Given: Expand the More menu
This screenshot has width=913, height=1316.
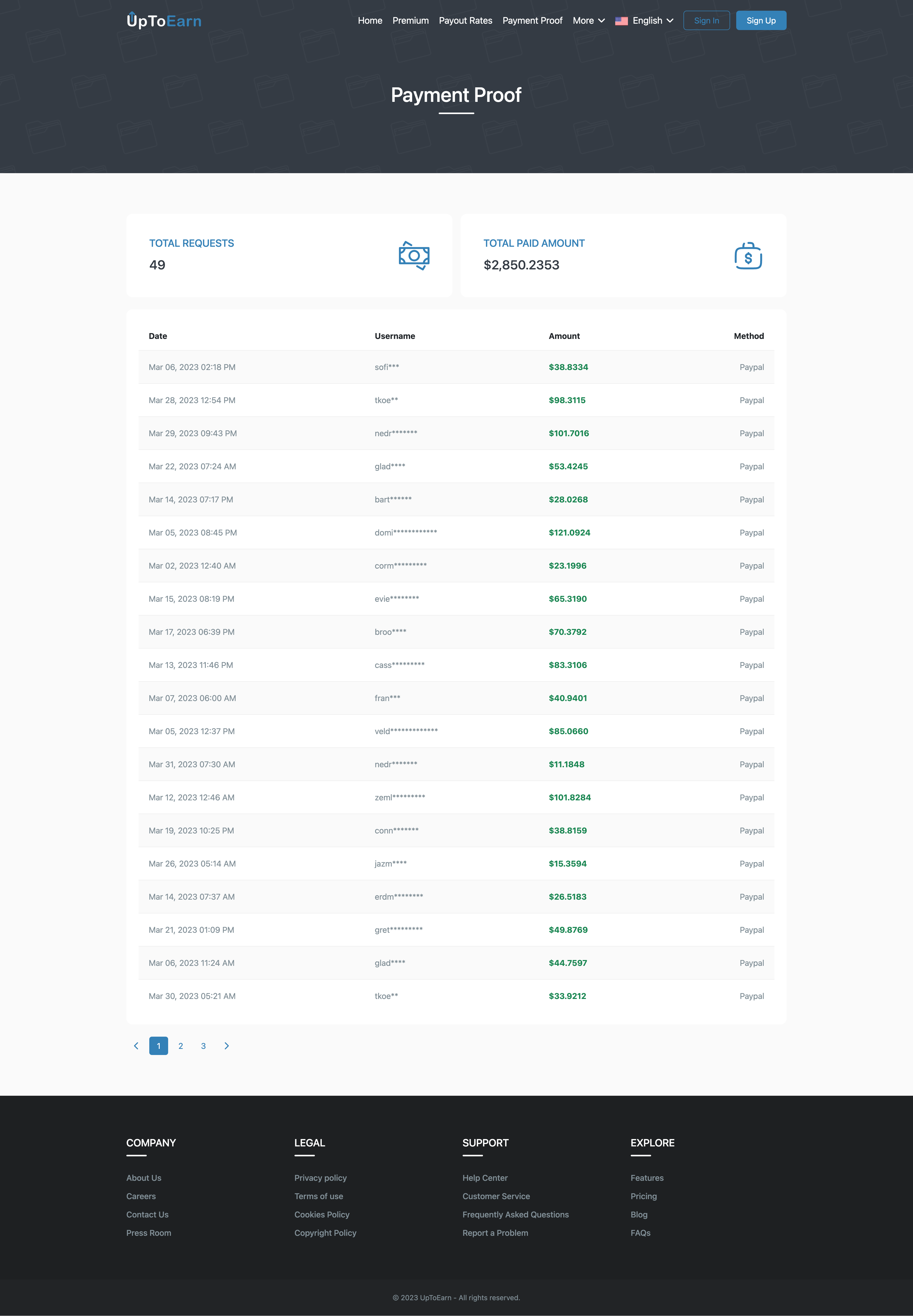Looking at the screenshot, I should (x=588, y=21).
